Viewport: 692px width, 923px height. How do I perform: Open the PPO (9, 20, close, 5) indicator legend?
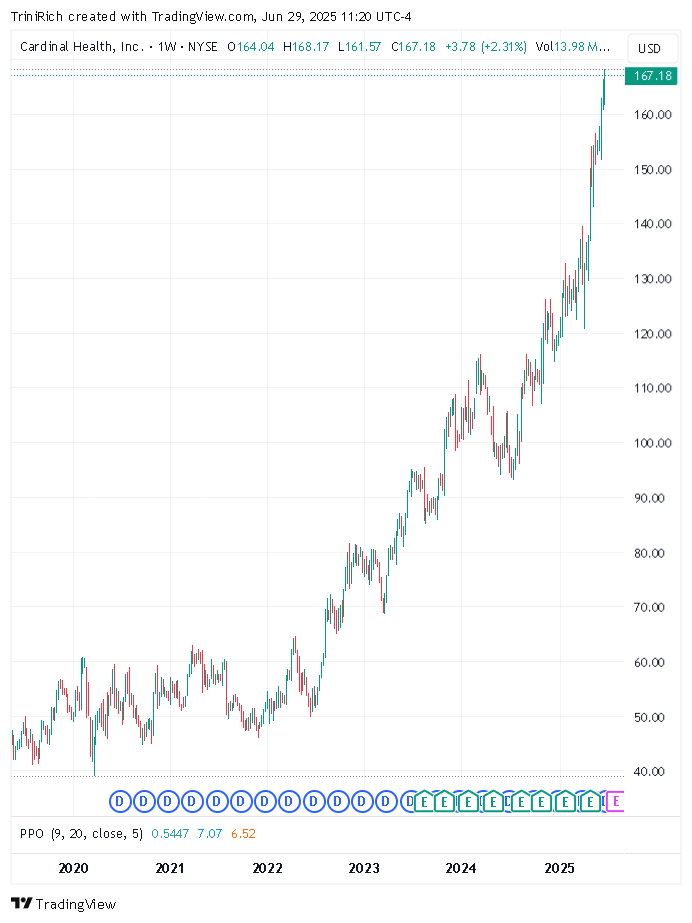(81, 834)
